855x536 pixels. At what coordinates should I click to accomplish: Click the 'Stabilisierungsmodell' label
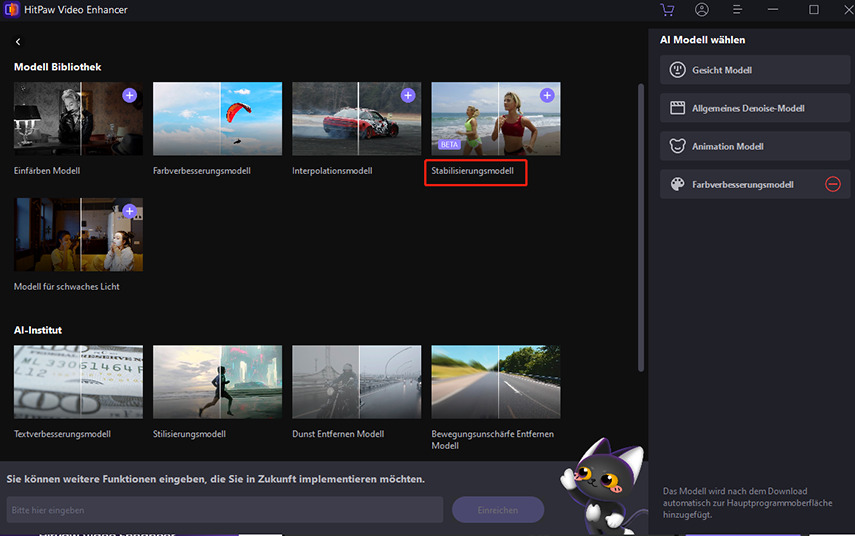pos(472,171)
